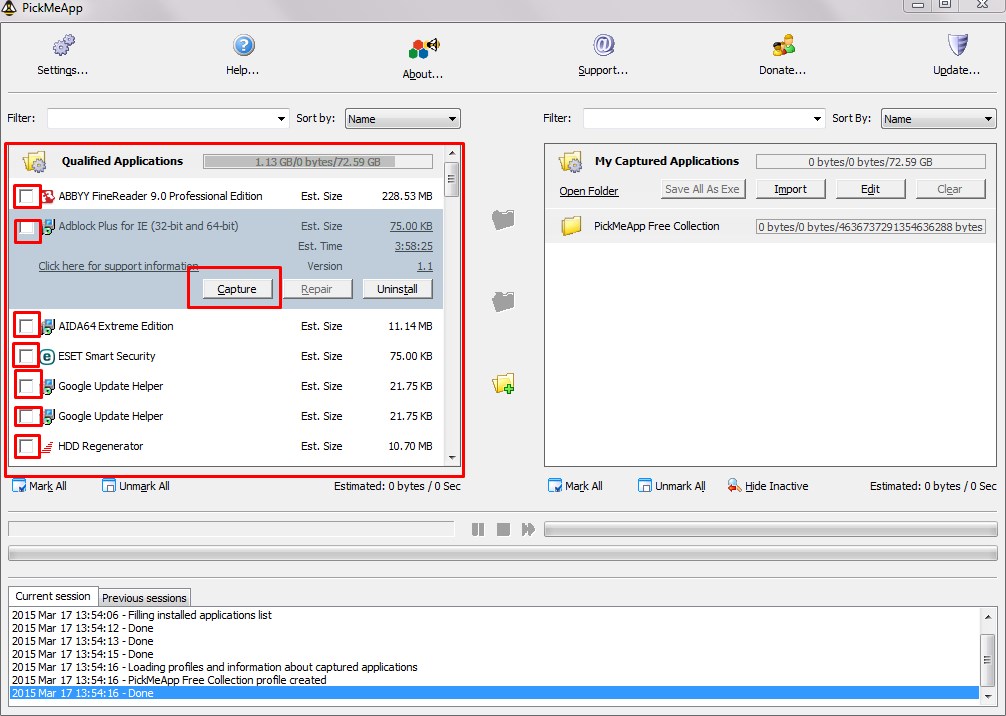Screen dimensions: 1006x716
Task: Click the Qualified Applications folder icon
Action: 34,162
